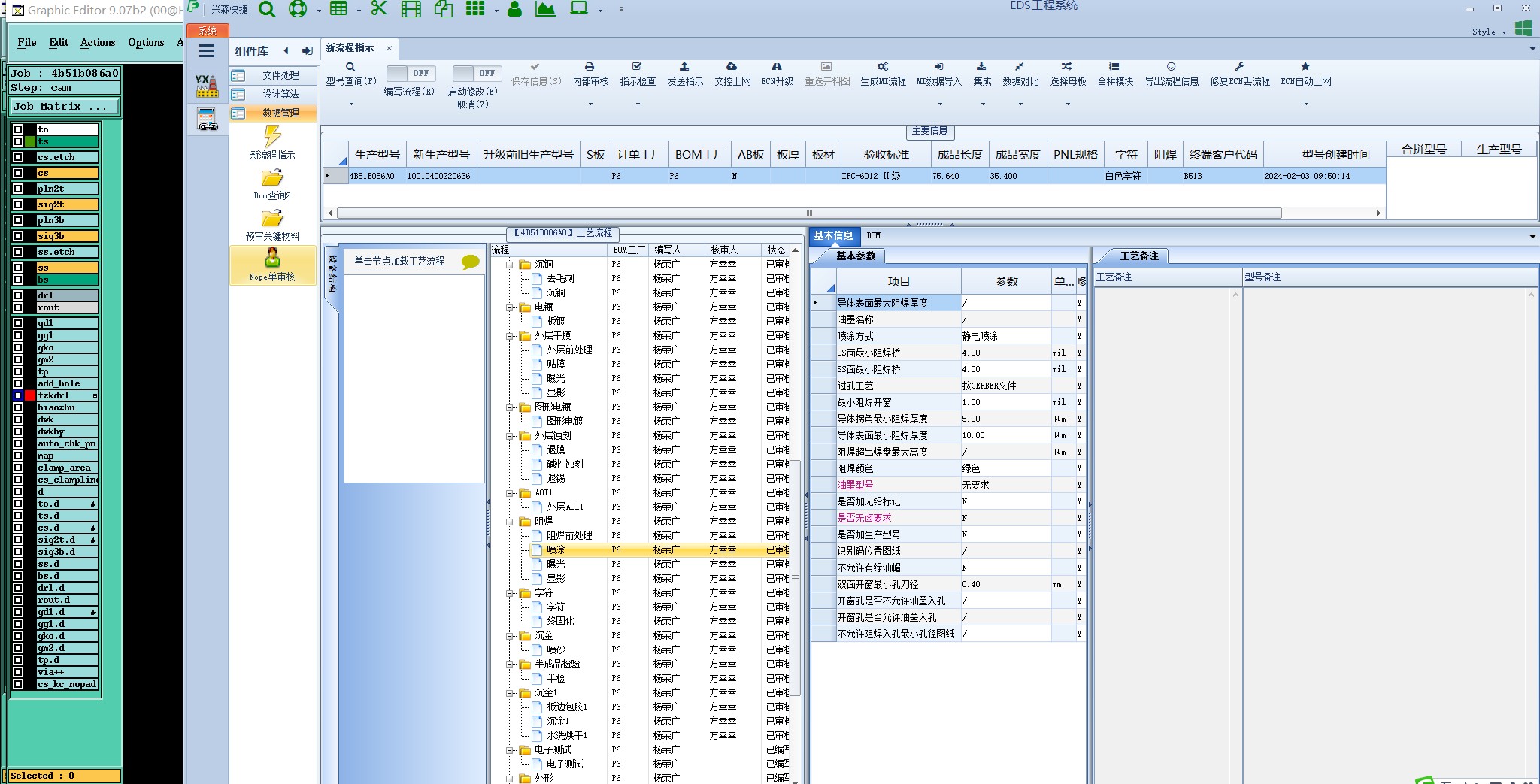This screenshot has width=1540, height=784.
Task: Open File menu in Graphic Editor
Action: click(x=27, y=42)
